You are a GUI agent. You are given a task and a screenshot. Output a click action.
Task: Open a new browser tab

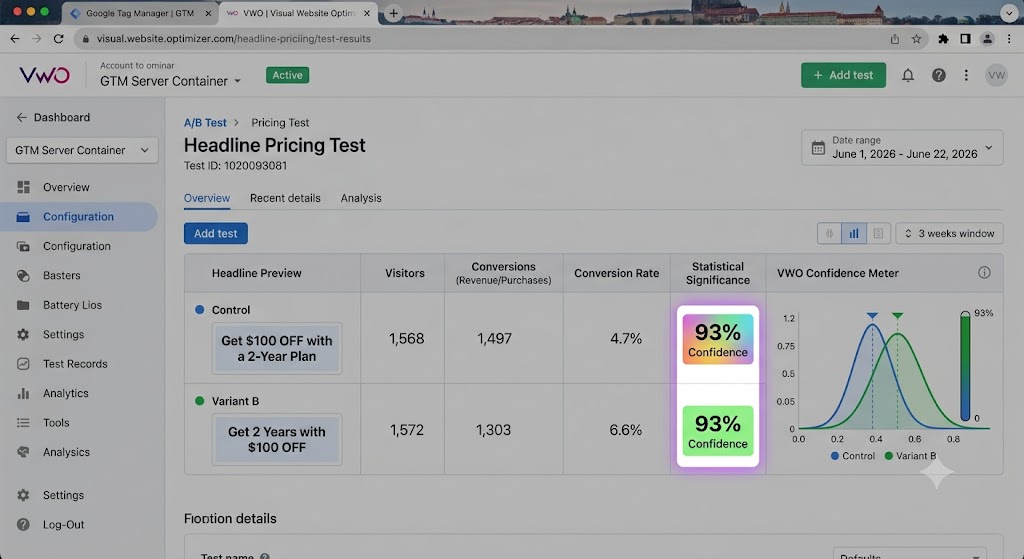pyautogui.click(x=393, y=13)
